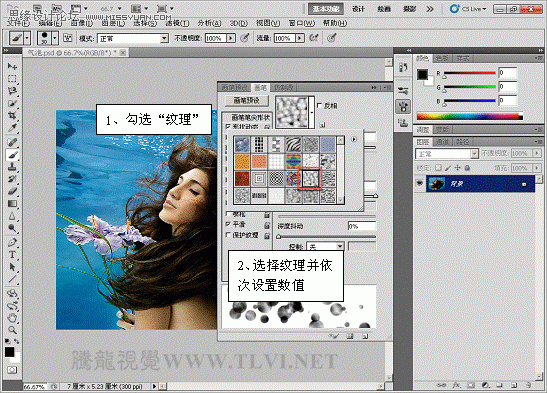Open the texture picker flyout menu arrow
The height and width of the screenshot is (393, 547).
354,139
